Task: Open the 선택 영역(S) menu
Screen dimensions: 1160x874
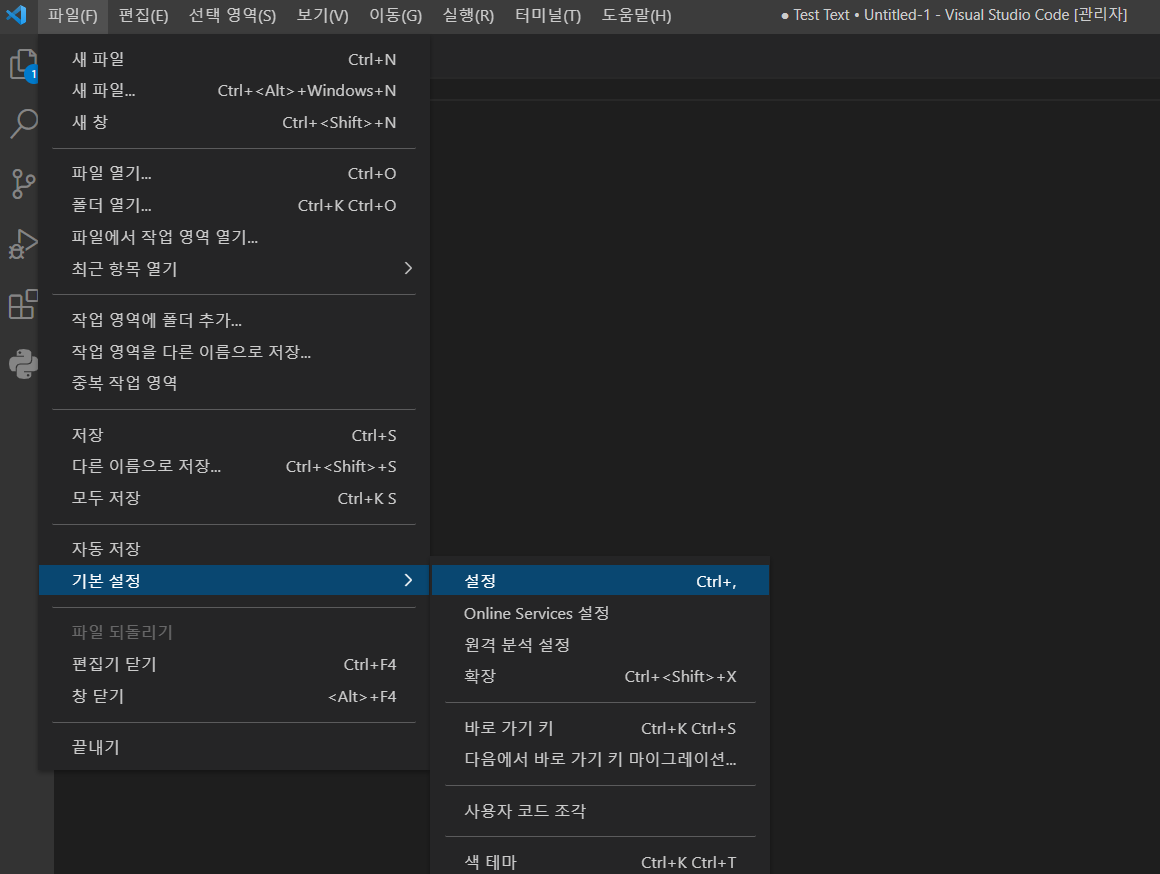Action: click(x=232, y=16)
